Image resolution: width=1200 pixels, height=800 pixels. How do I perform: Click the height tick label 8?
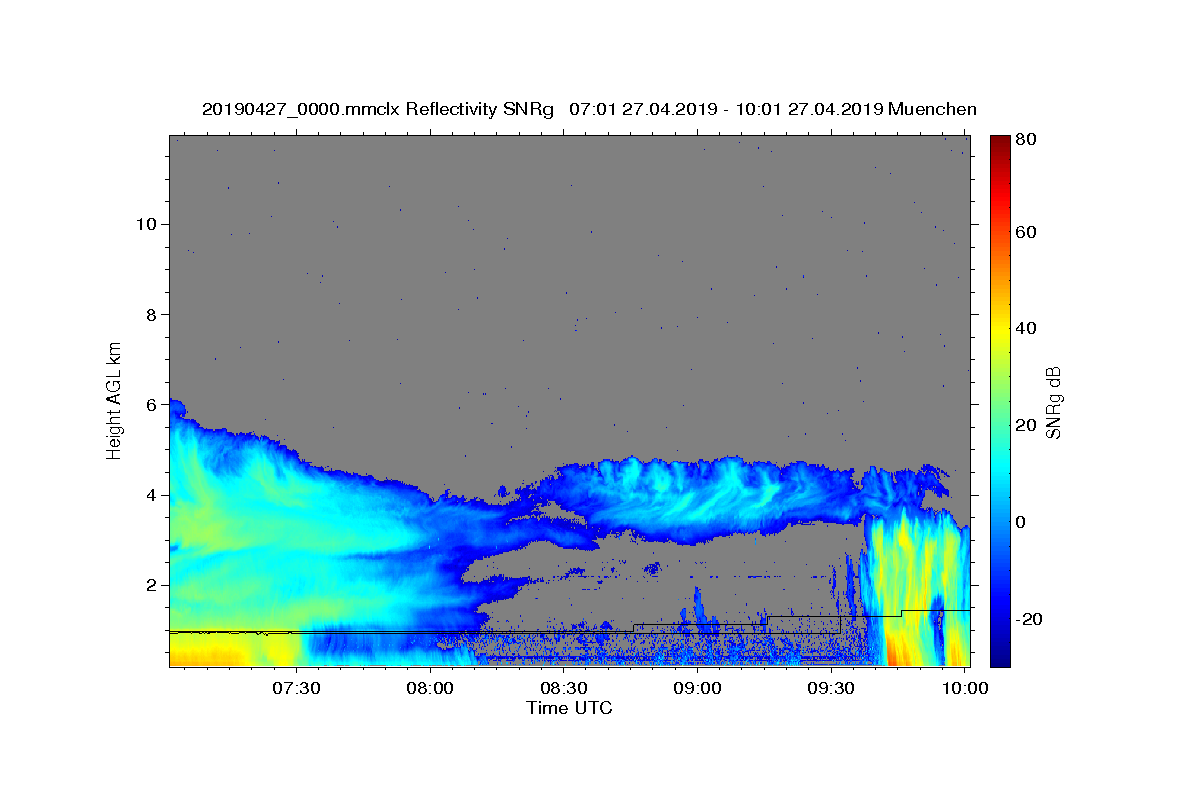pyautogui.click(x=149, y=314)
